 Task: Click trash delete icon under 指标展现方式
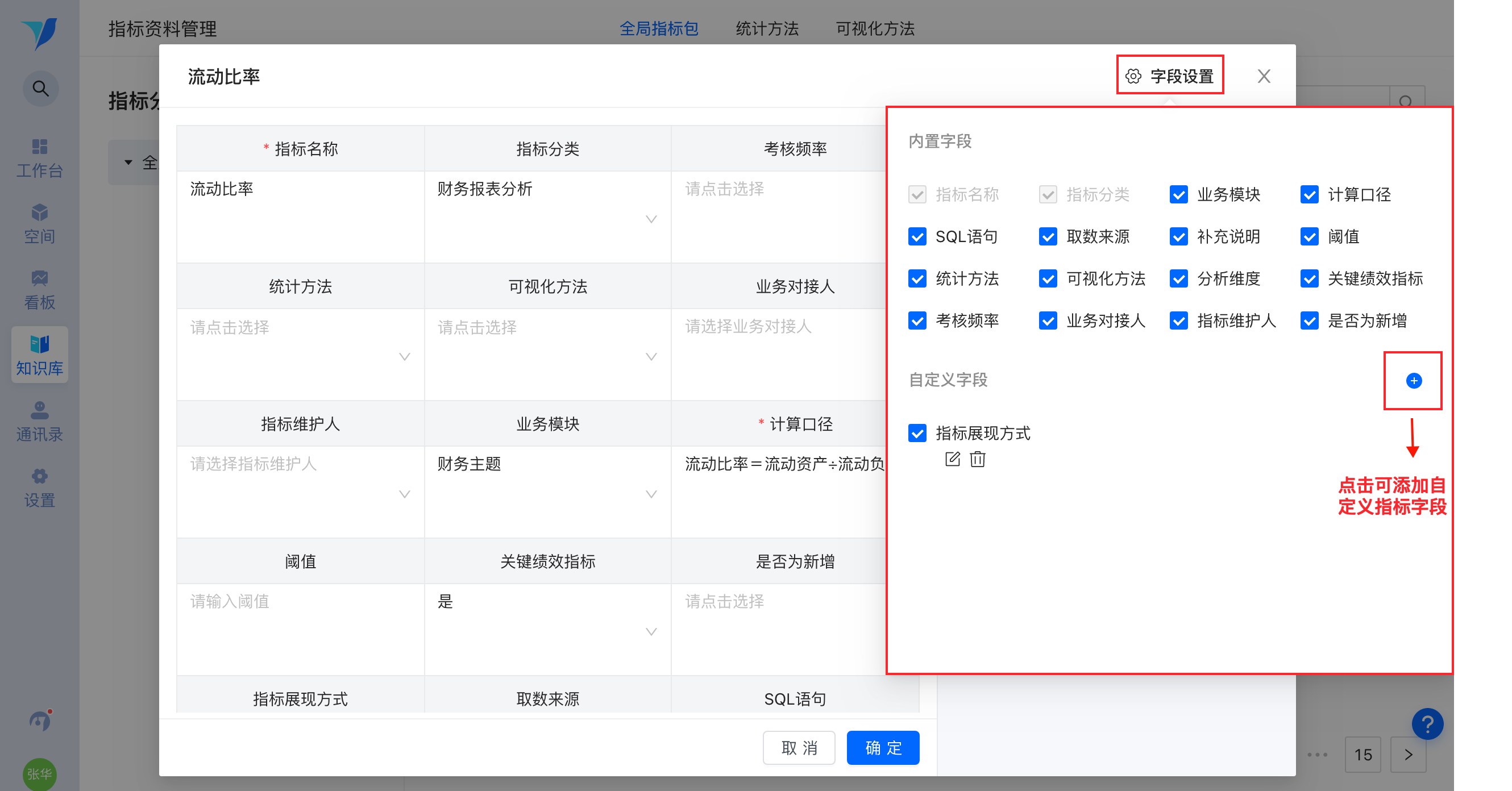(977, 459)
